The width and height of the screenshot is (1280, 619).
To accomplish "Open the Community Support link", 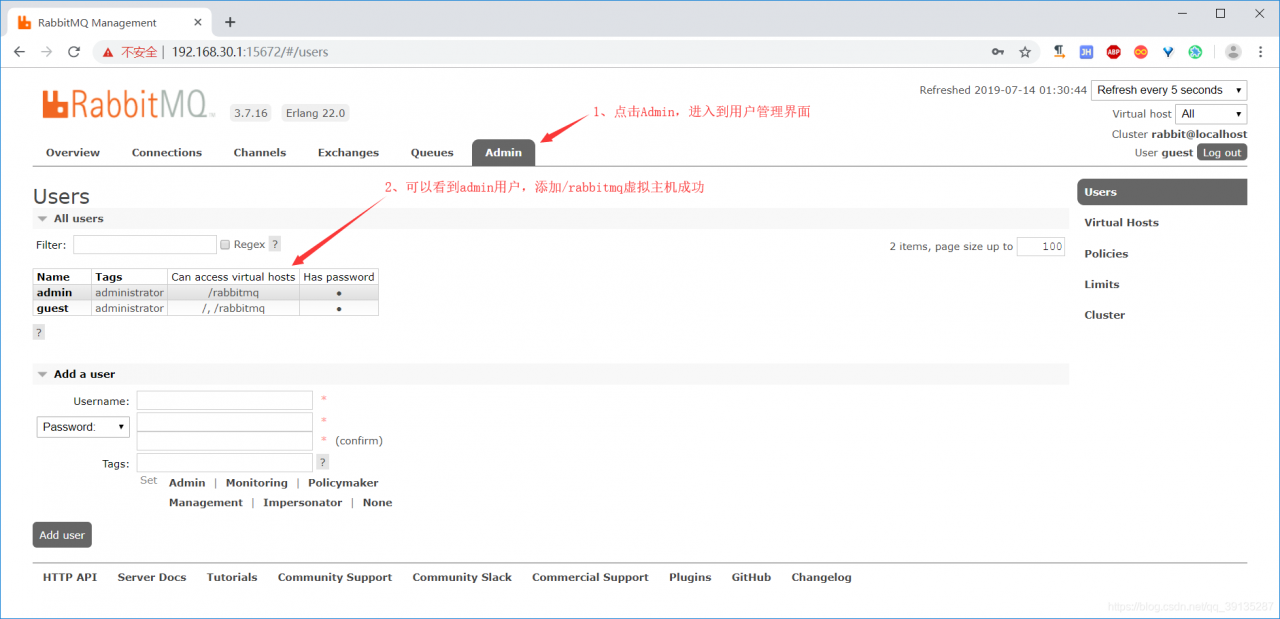I will pos(335,578).
